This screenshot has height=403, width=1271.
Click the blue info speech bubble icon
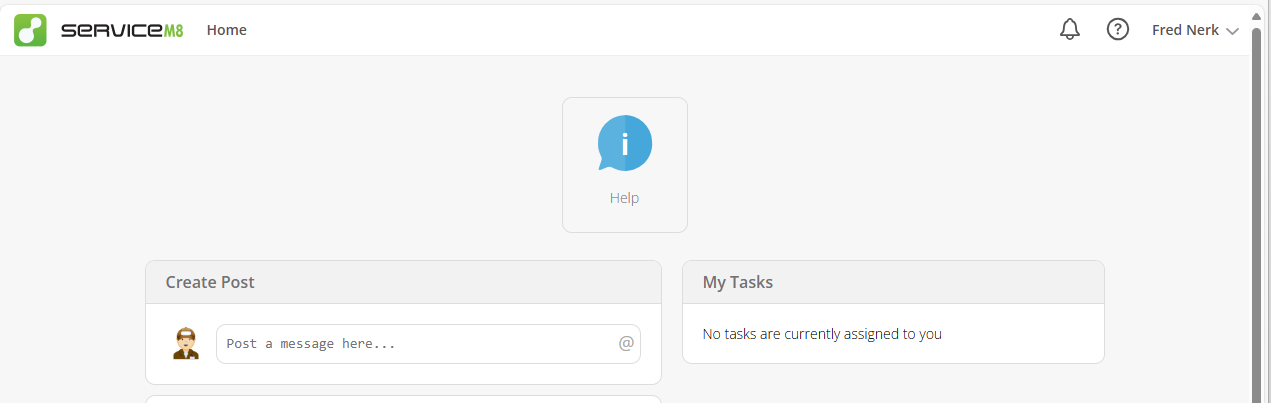coord(625,143)
